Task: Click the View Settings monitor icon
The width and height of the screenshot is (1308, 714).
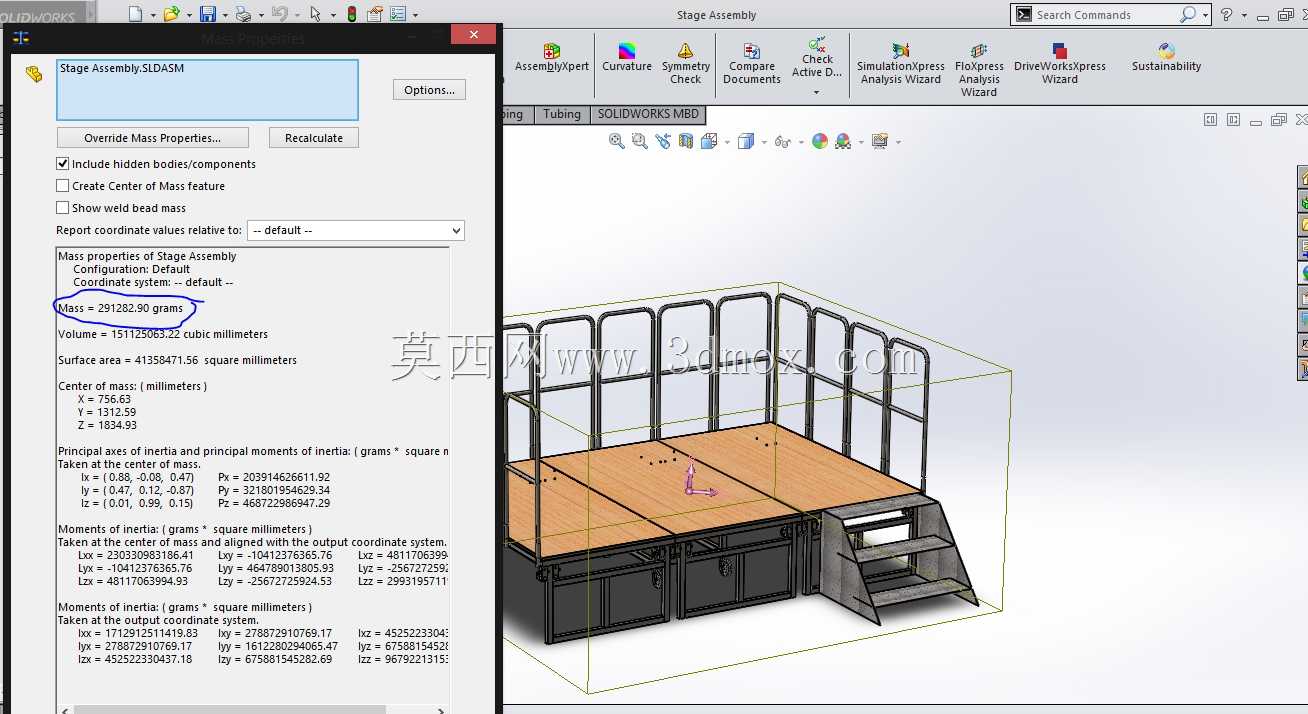Action: (x=879, y=141)
